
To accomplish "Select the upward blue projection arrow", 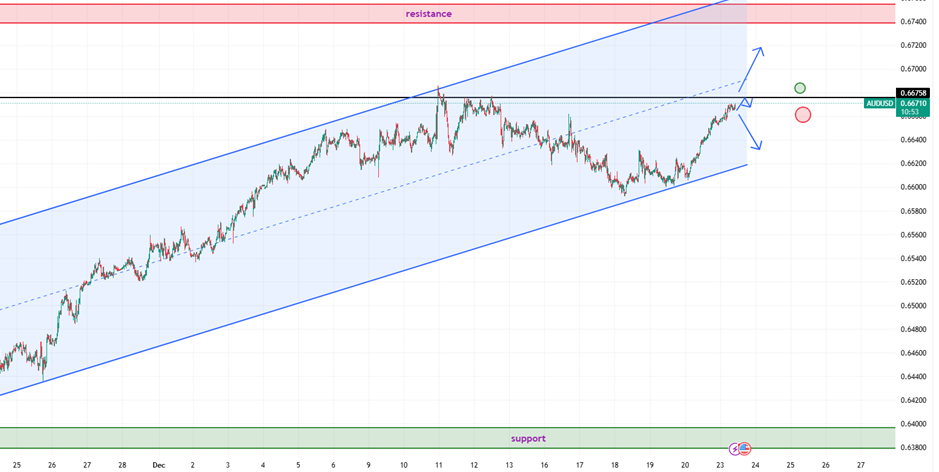I will coord(752,70).
